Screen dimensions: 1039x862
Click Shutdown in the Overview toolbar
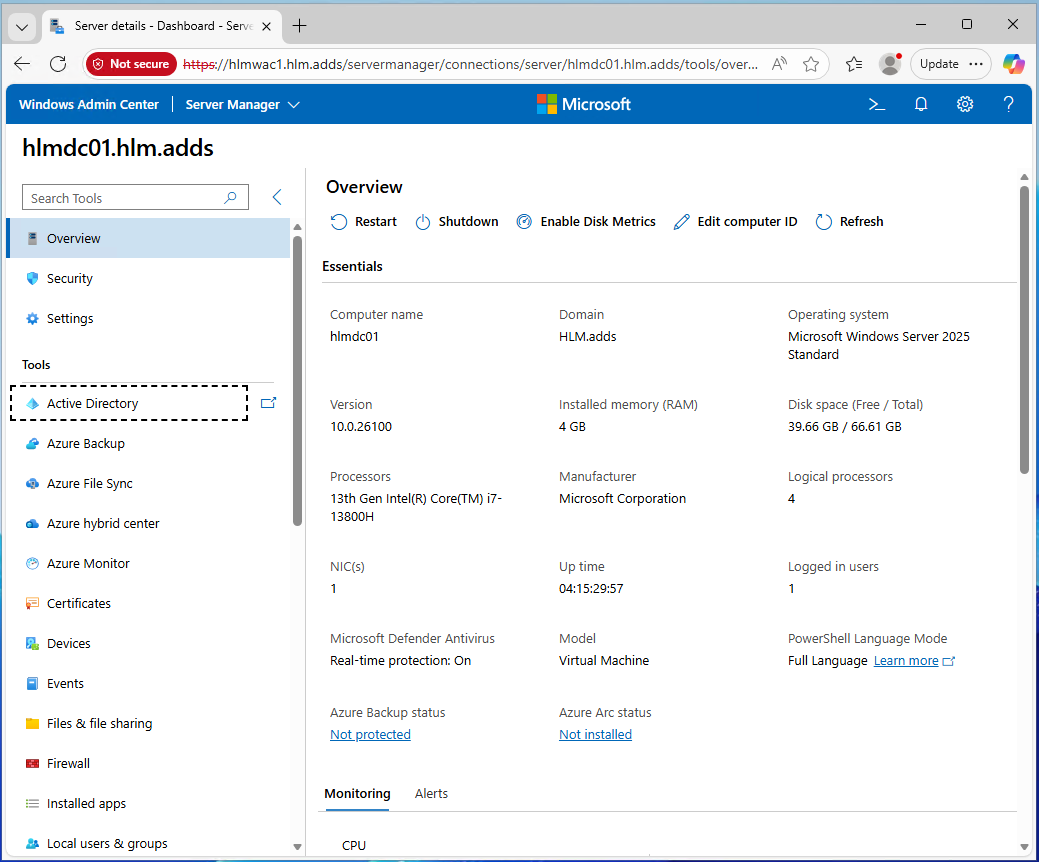tap(457, 222)
